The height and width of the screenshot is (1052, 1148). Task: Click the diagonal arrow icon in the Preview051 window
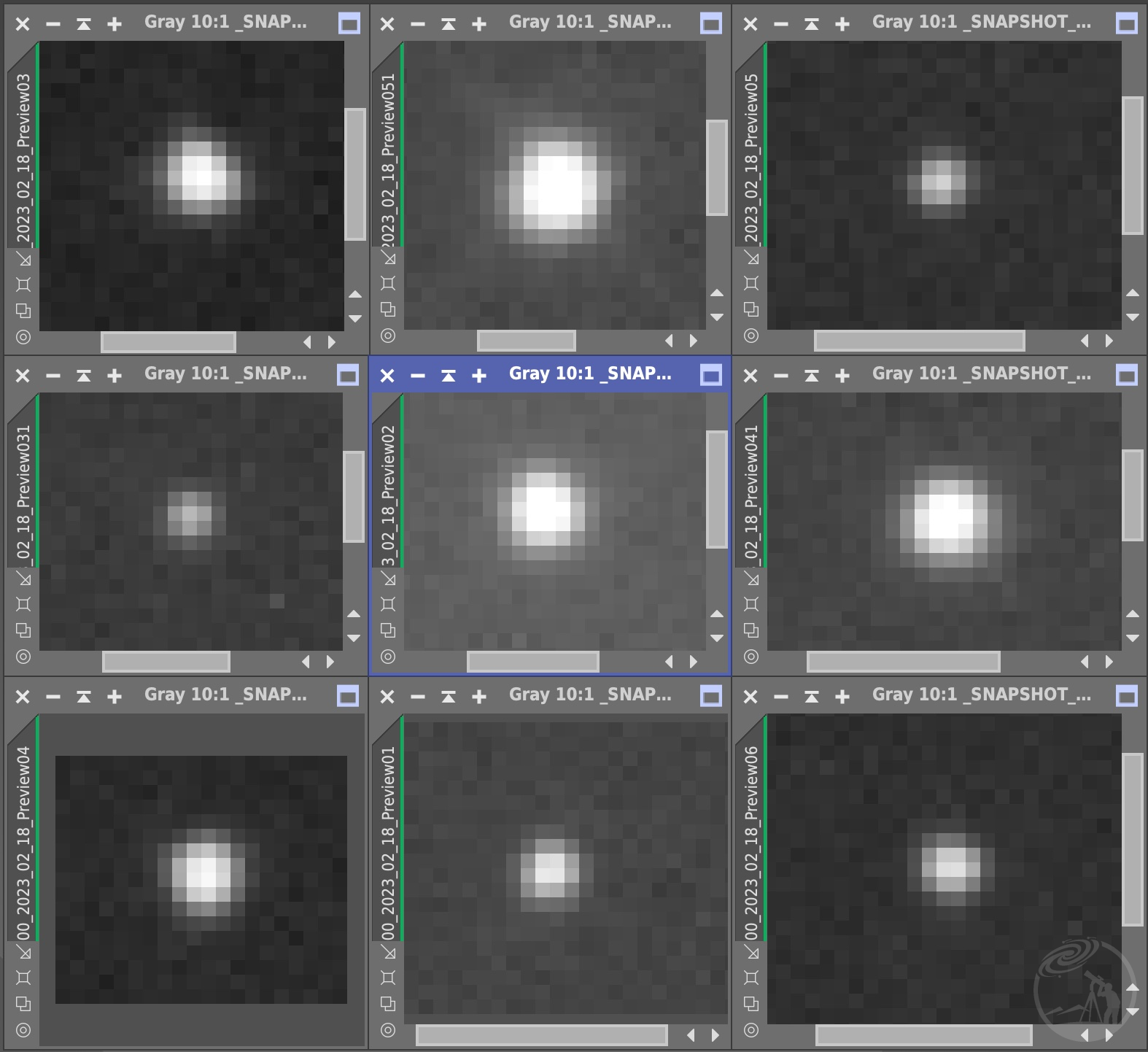pos(388,258)
